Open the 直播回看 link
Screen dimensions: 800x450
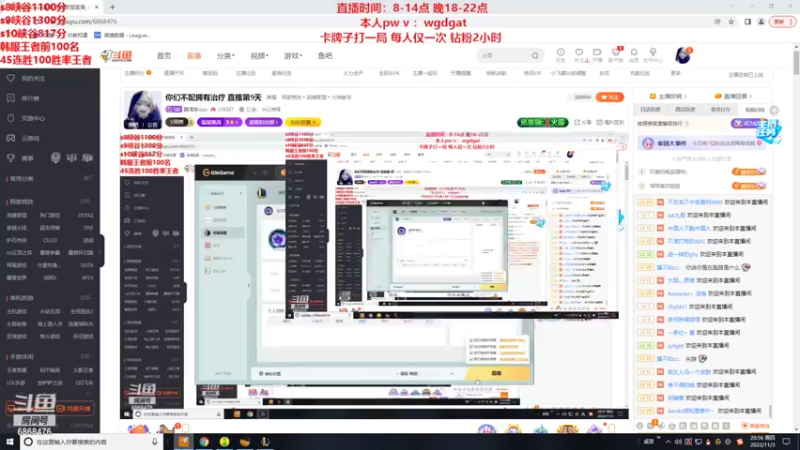point(734,96)
